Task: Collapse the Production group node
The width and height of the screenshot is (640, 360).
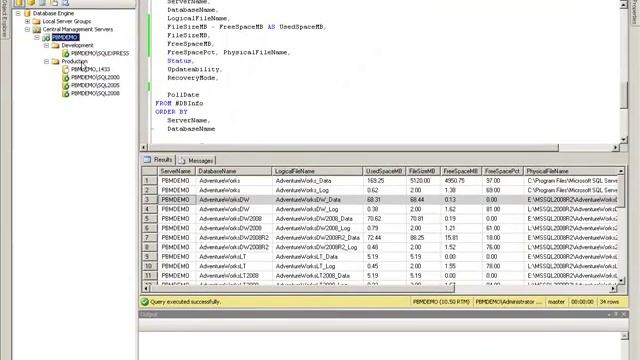Action: tap(47, 61)
